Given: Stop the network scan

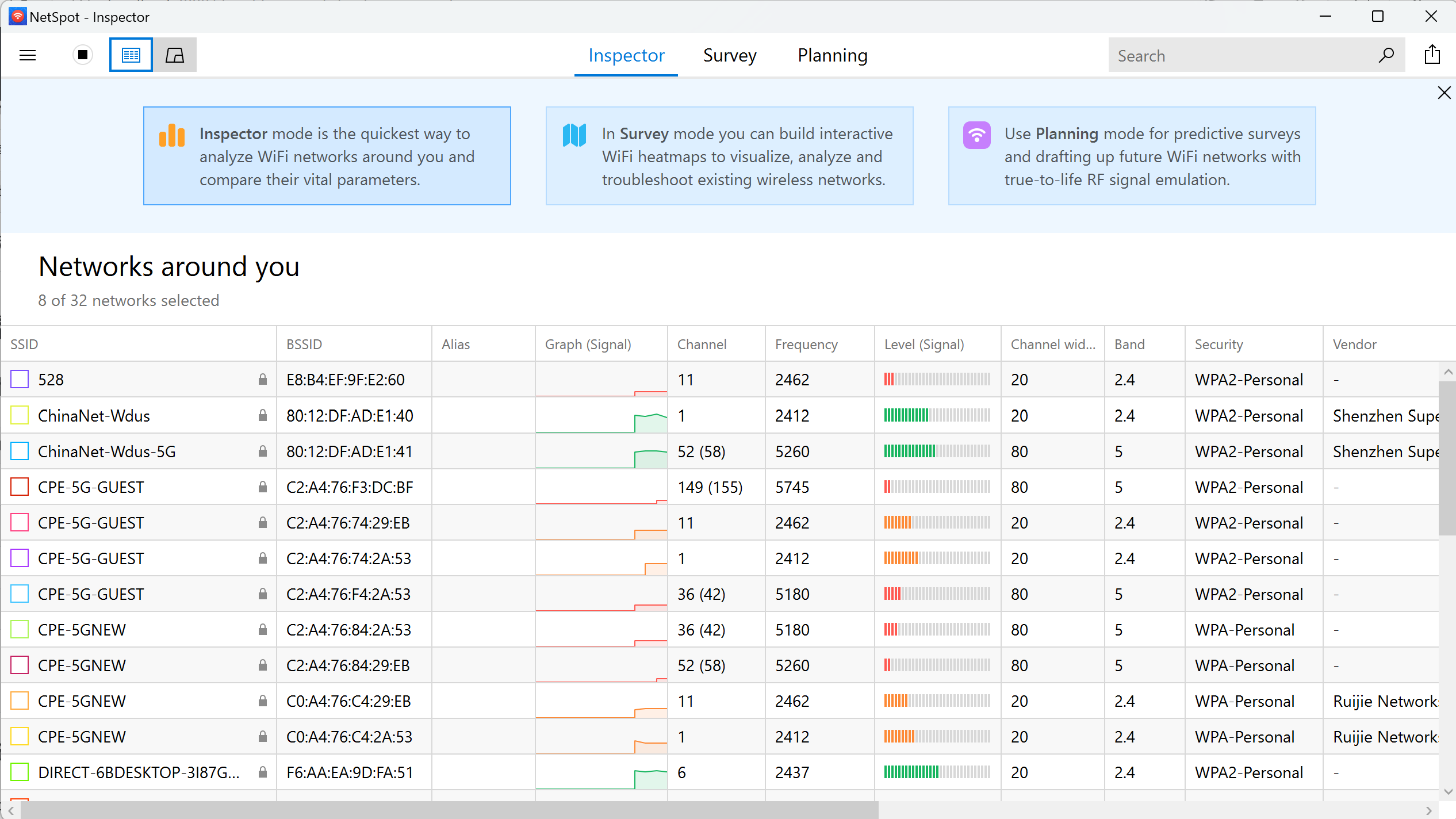Looking at the screenshot, I should click(x=83, y=55).
